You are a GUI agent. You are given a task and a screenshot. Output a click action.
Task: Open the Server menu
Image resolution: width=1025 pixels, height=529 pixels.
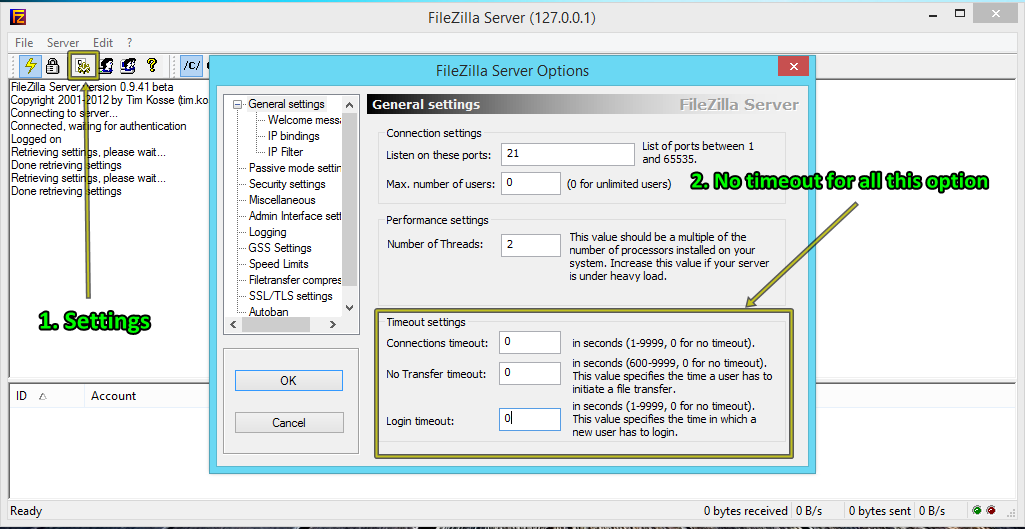pyautogui.click(x=63, y=43)
